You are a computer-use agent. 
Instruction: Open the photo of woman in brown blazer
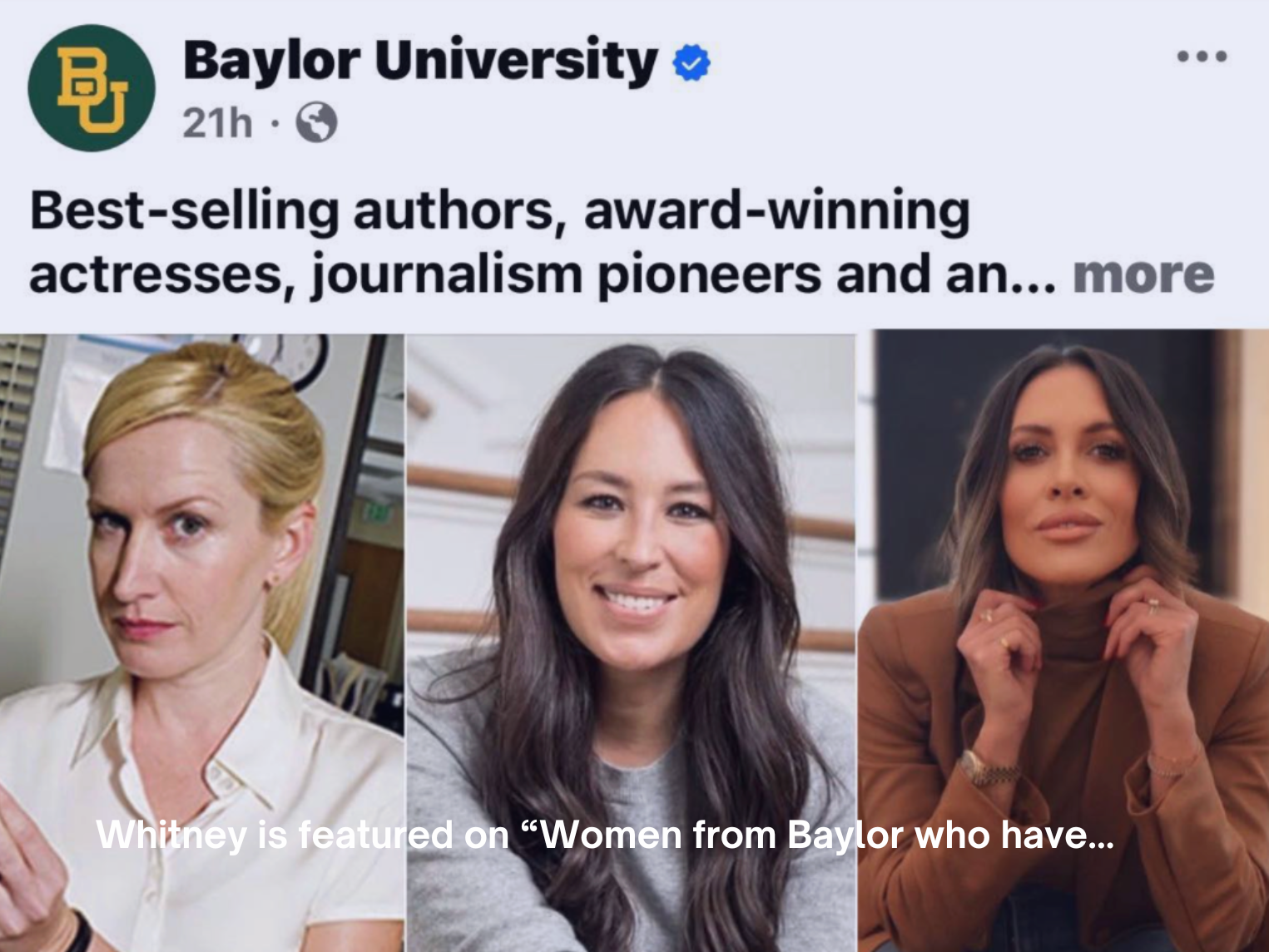tap(1063, 641)
